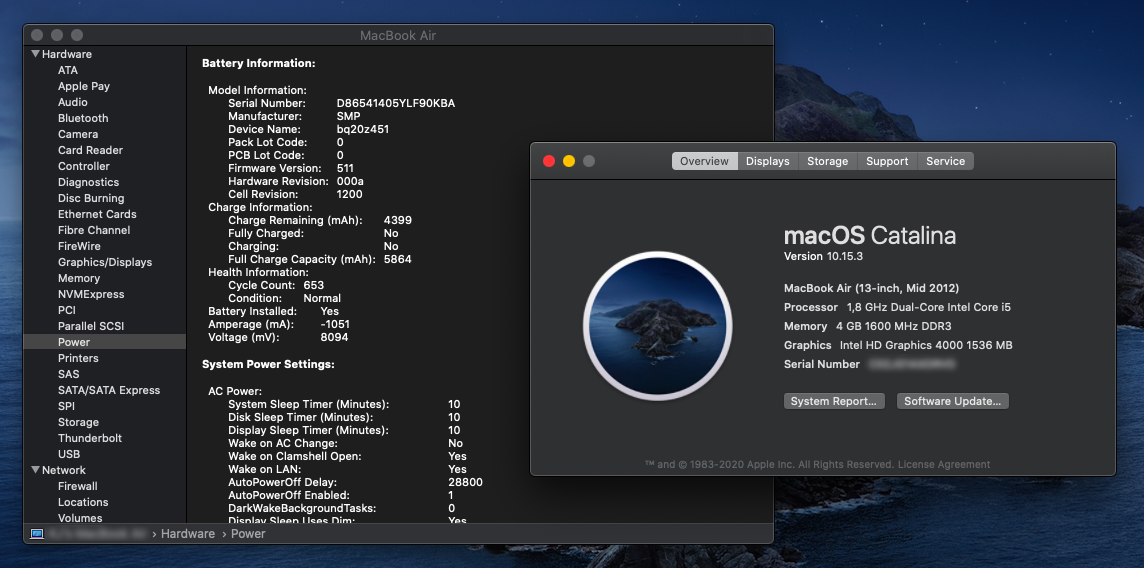Viewport: 1144px width, 568px height.
Task: Select Parallel SCSI in the sidebar
Action: [x=91, y=327]
